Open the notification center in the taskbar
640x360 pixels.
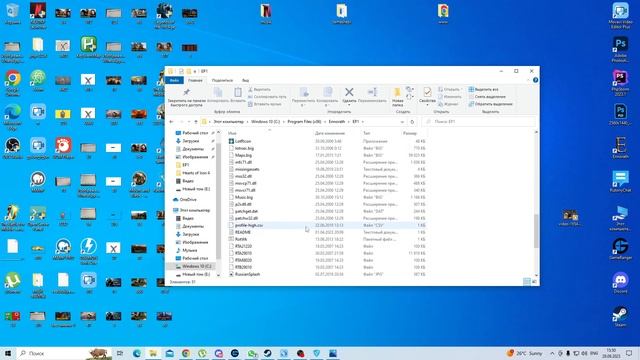pyautogui.click(x=629, y=353)
